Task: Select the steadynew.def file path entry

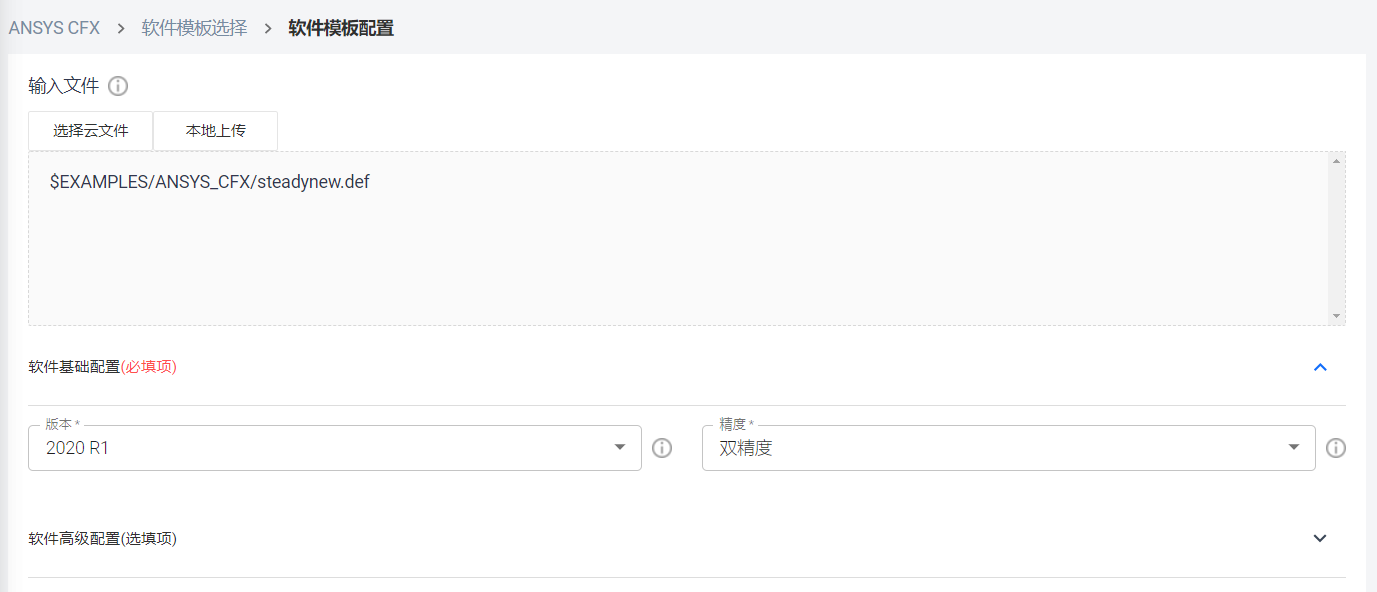Action: [210, 183]
